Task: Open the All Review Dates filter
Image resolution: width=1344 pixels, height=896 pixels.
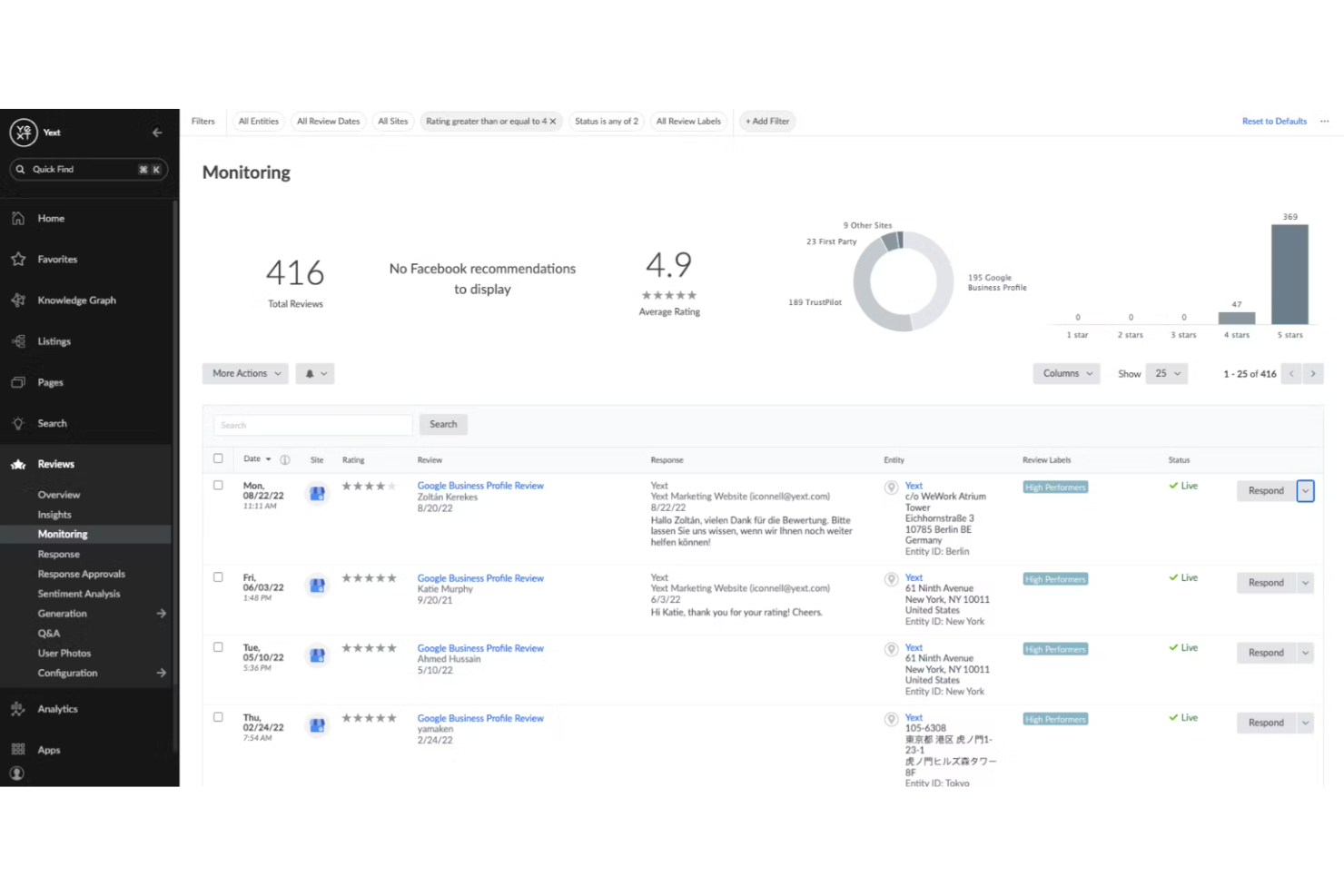Action: click(x=329, y=122)
